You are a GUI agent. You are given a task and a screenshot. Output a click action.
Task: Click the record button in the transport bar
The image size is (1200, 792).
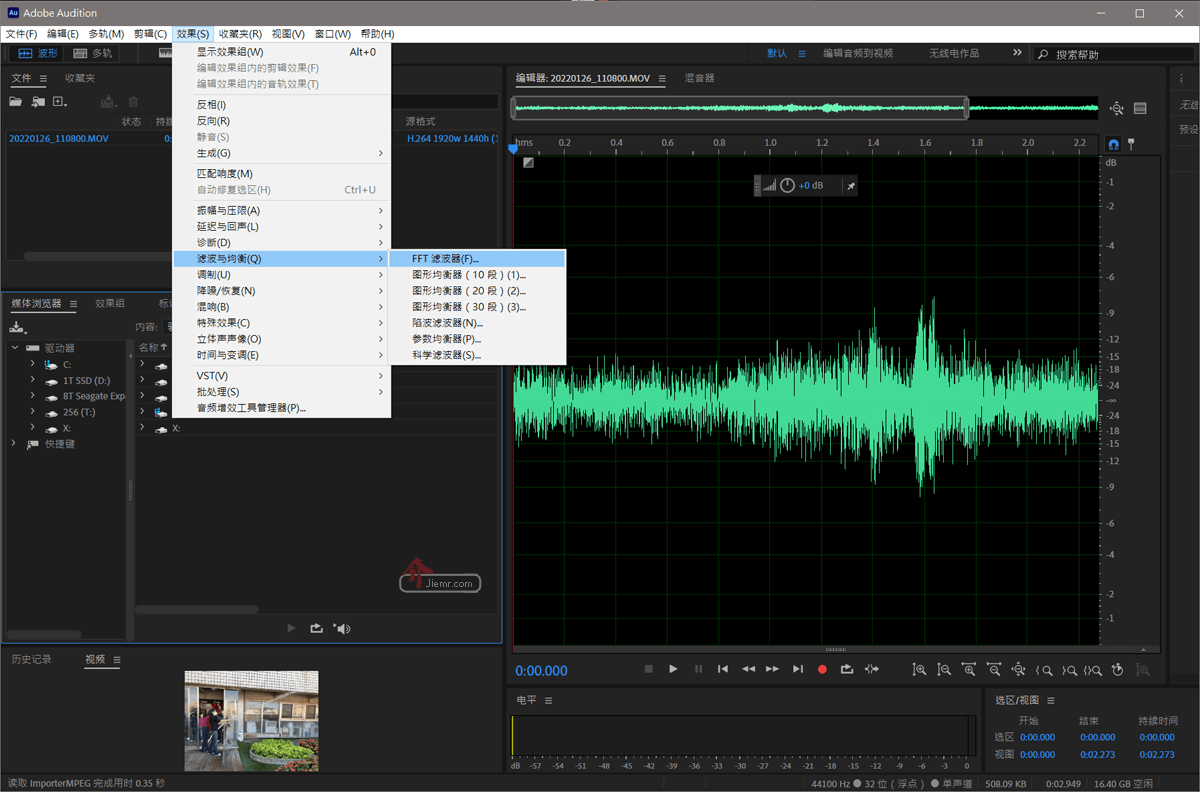pos(822,669)
